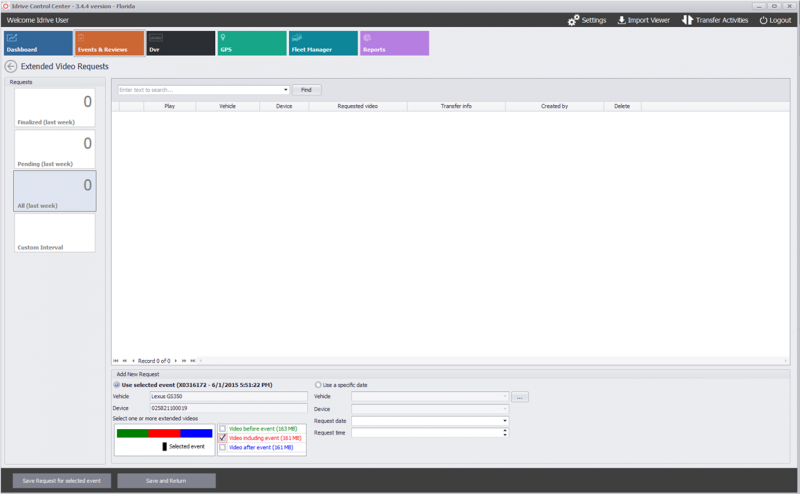Click the red segment of video bar
The image size is (800, 494).
click(x=164, y=433)
